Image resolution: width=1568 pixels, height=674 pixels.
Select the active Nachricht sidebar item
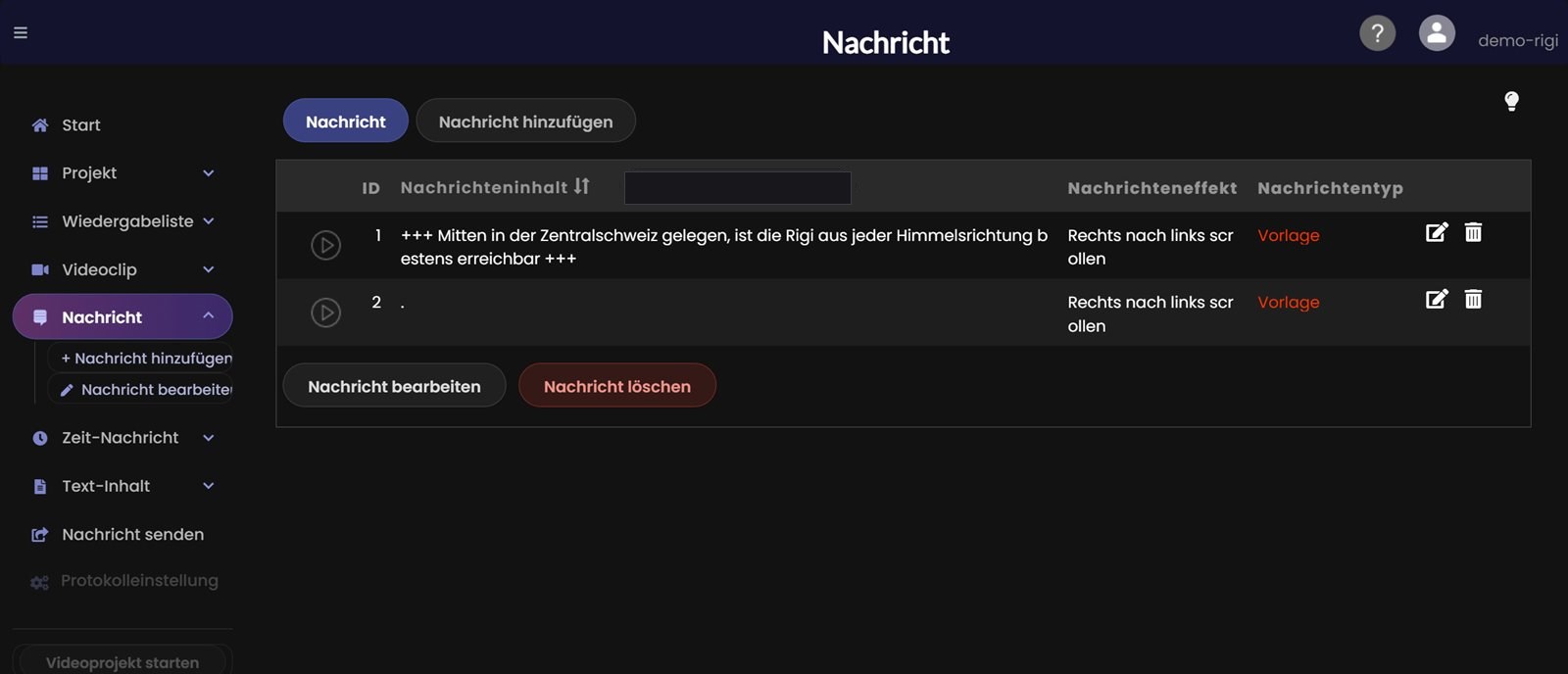pos(122,316)
